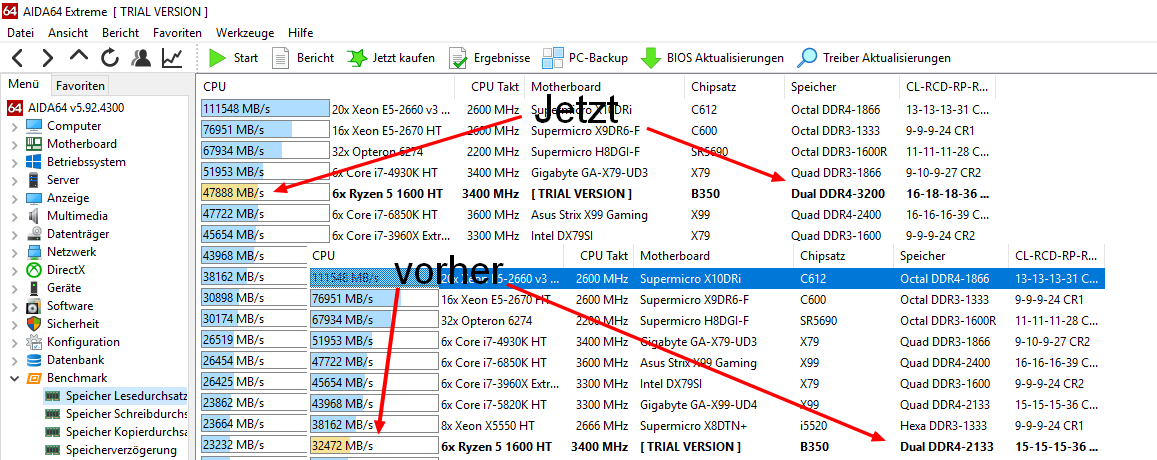The height and width of the screenshot is (460, 1157).
Task: Select the Sicherheit shield icon
Action: (x=34, y=323)
